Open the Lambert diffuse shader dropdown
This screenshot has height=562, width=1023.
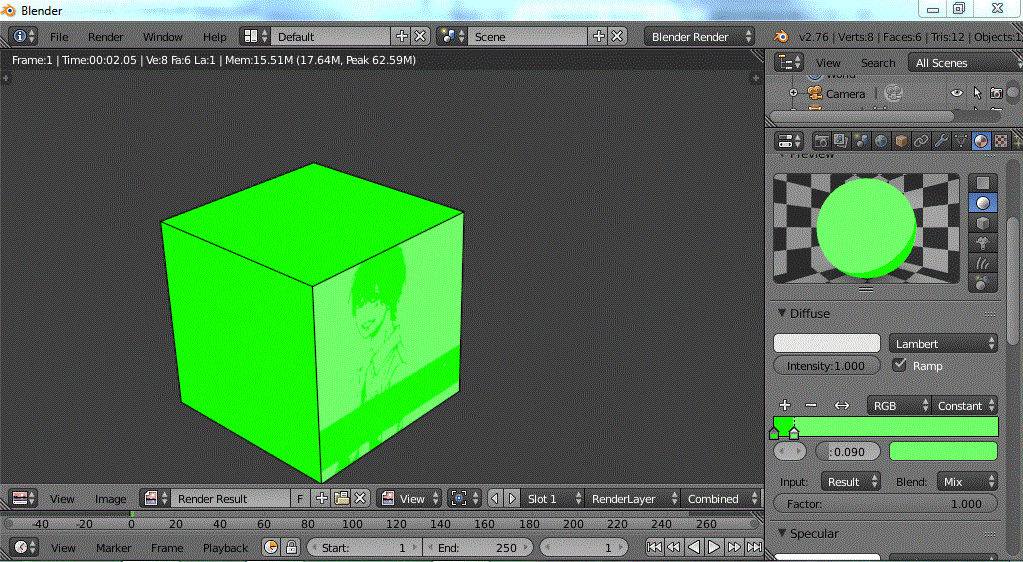(x=943, y=343)
